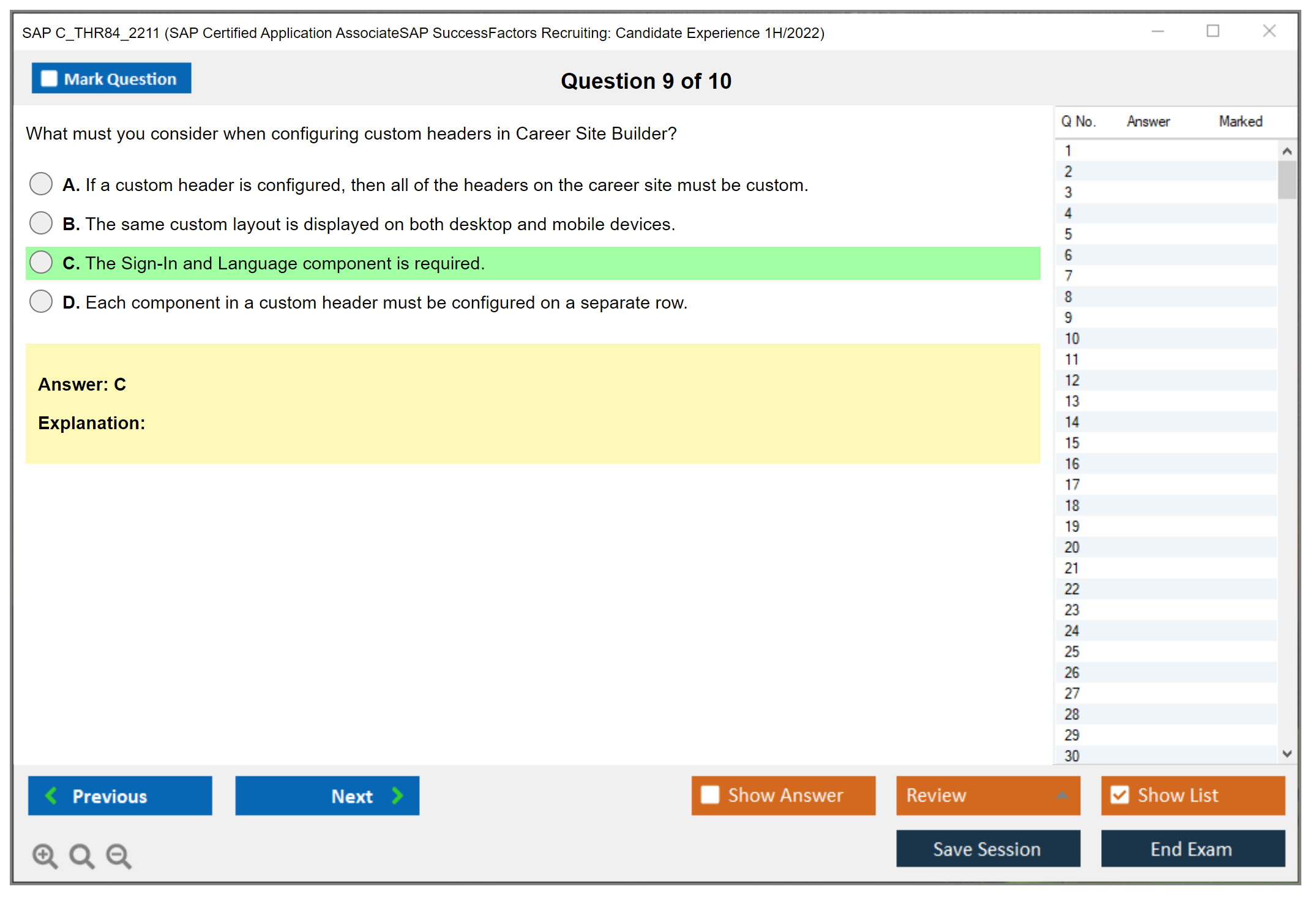The image size is (1316, 900).
Task: Choose option B radio button
Action: [x=41, y=223]
